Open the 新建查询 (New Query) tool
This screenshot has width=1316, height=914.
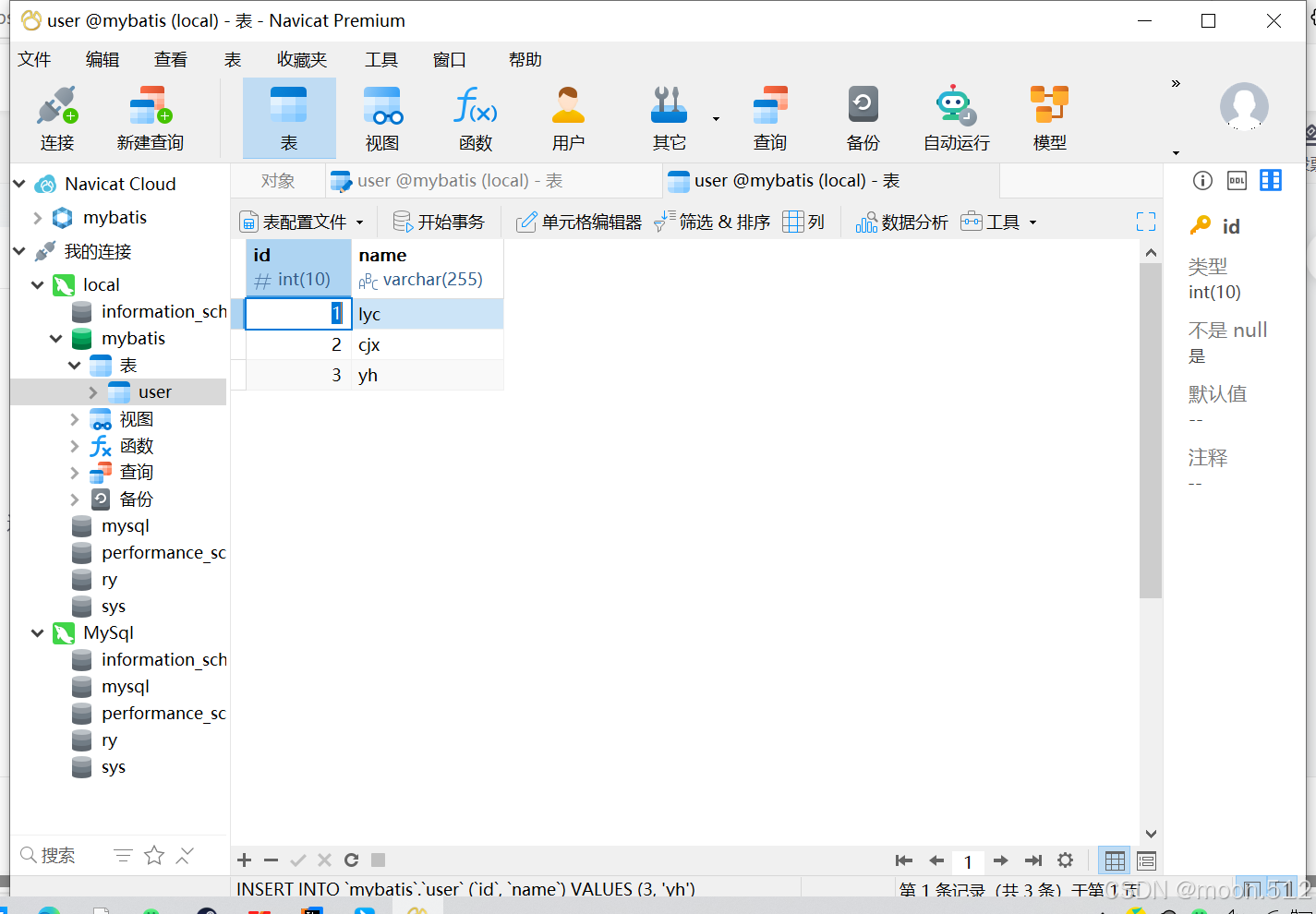click(149, 115)
